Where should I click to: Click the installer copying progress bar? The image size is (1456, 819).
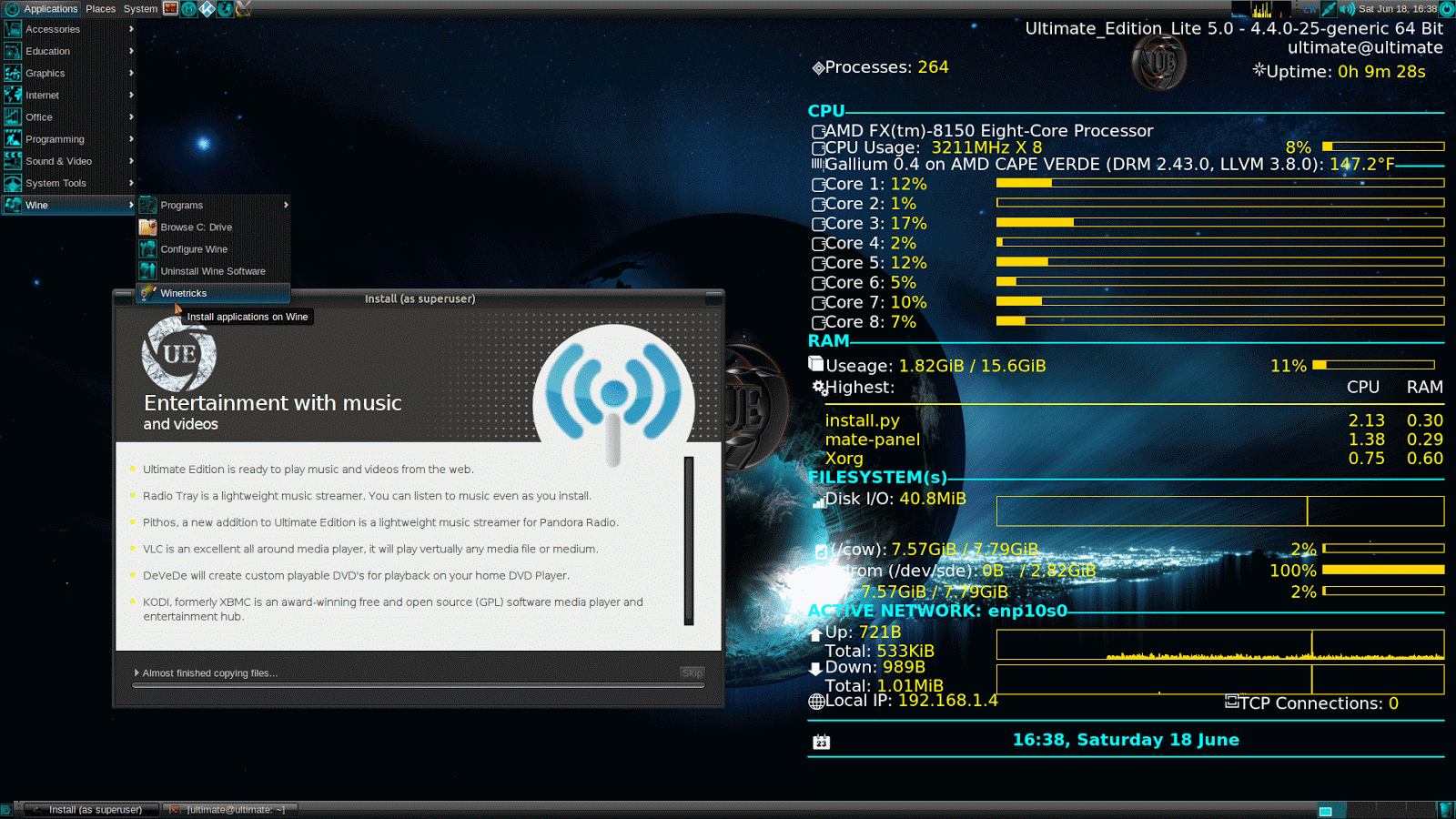[x=419, y=685]
